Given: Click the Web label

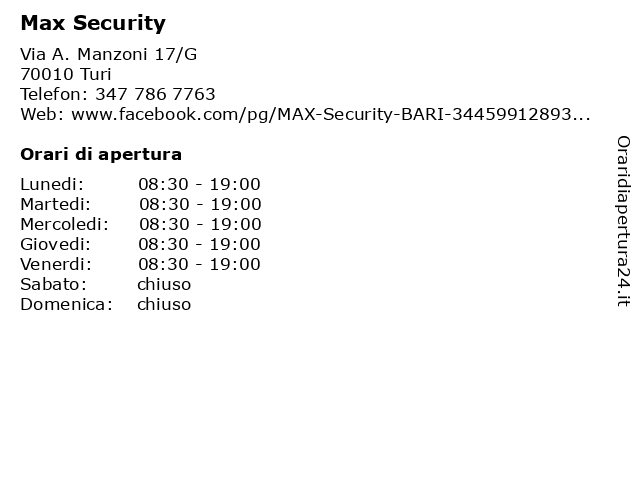Looking at the screenshot, I should pos(42,114).
